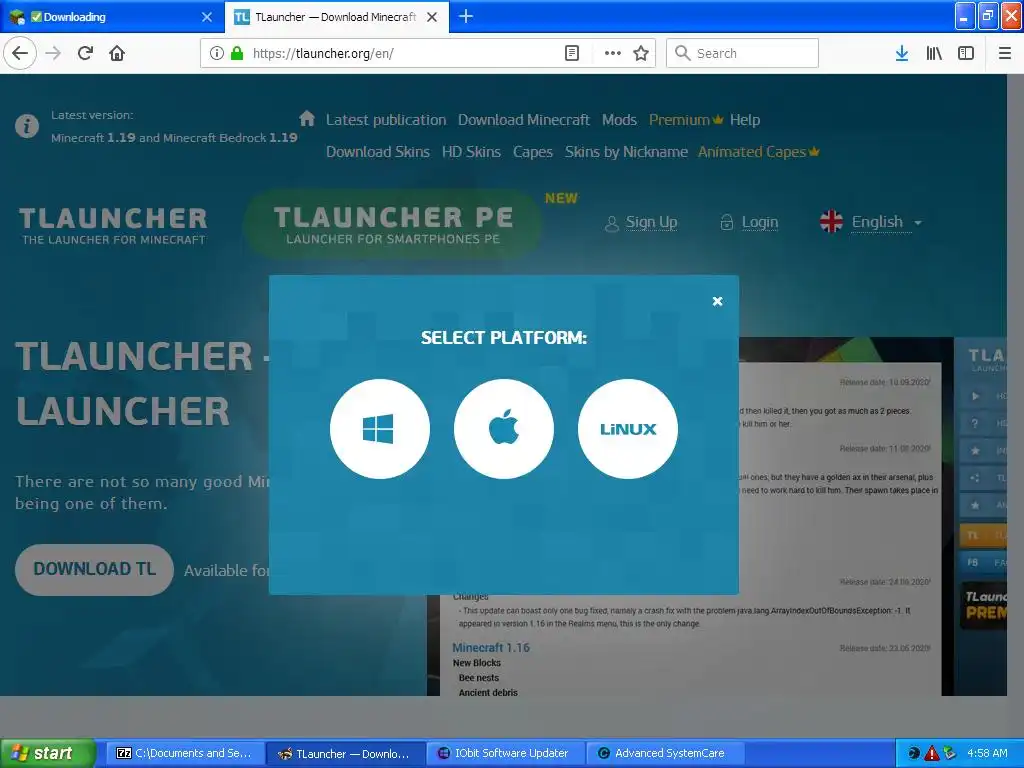
Task: Open the TLauncher PE banner
Action: coord(392,224)
